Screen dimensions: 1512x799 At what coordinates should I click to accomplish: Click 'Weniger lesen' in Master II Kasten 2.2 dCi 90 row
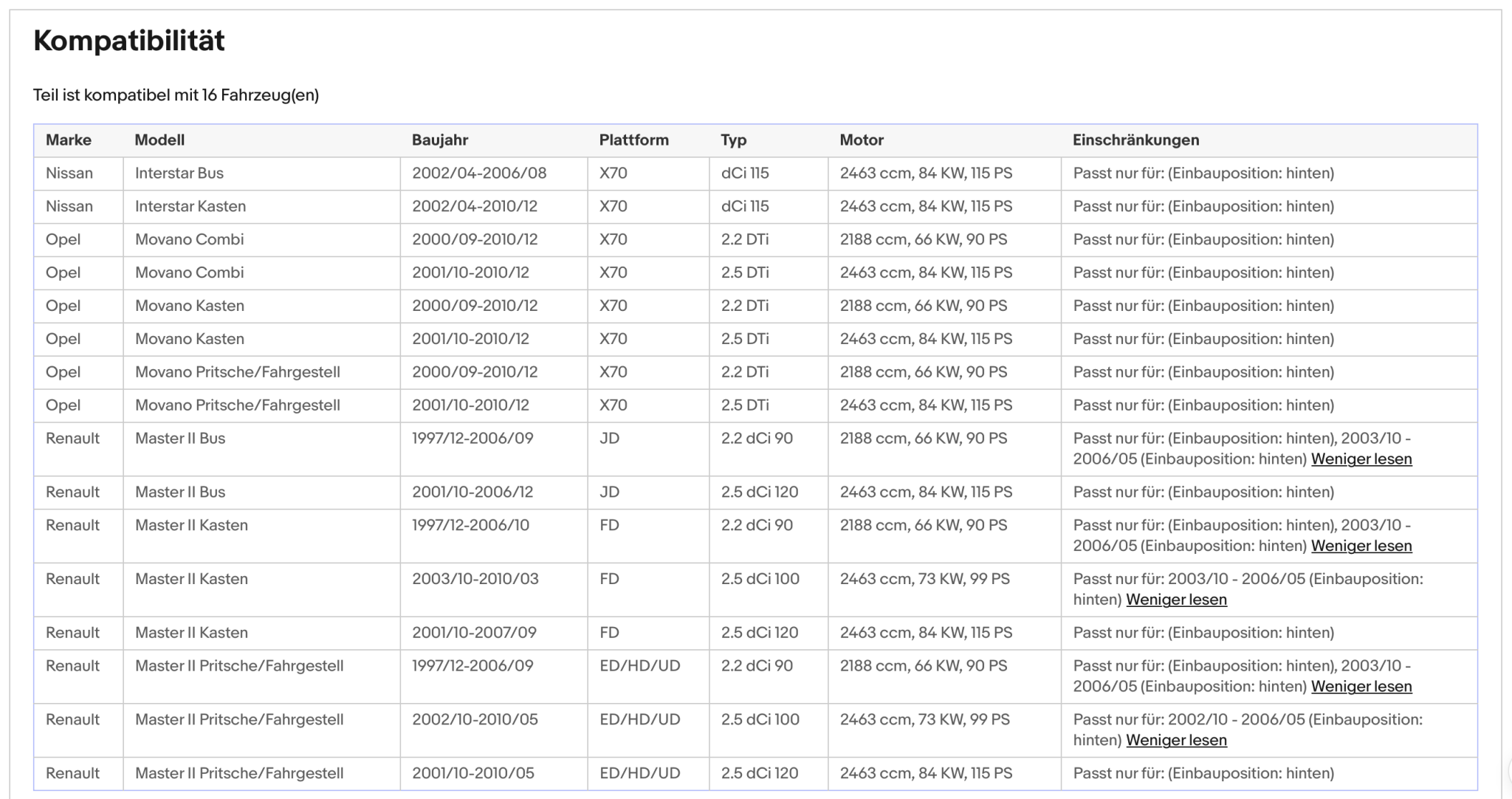click(x=1361, y=546)
